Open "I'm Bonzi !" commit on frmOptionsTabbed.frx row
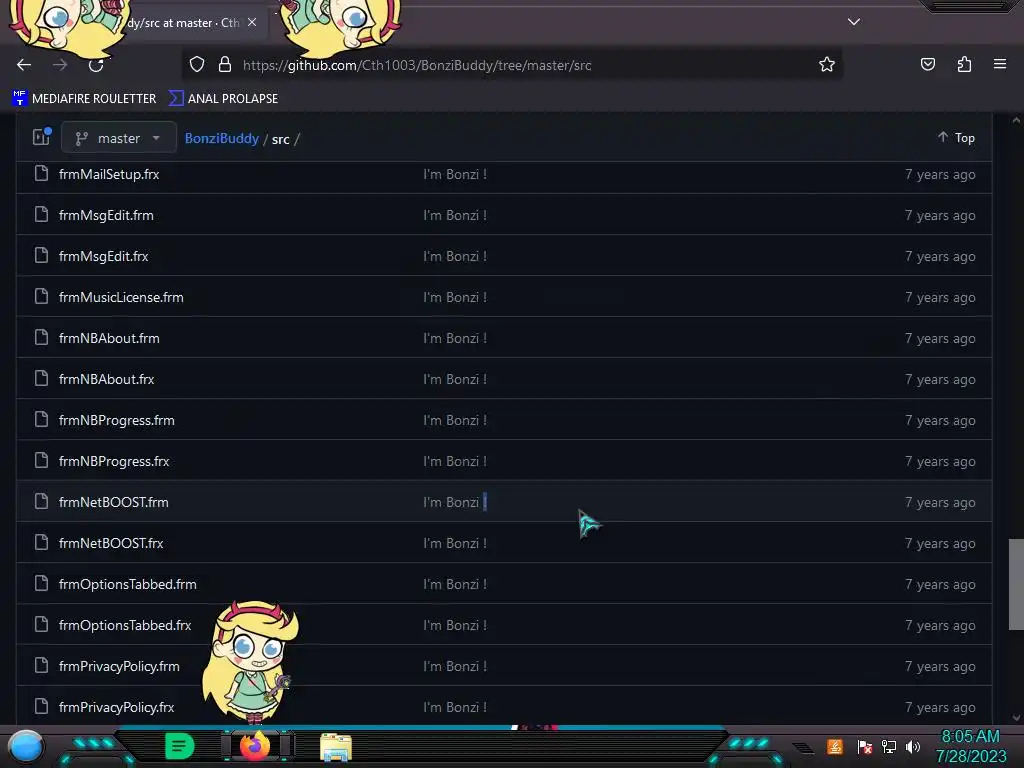 pos(455,626)
